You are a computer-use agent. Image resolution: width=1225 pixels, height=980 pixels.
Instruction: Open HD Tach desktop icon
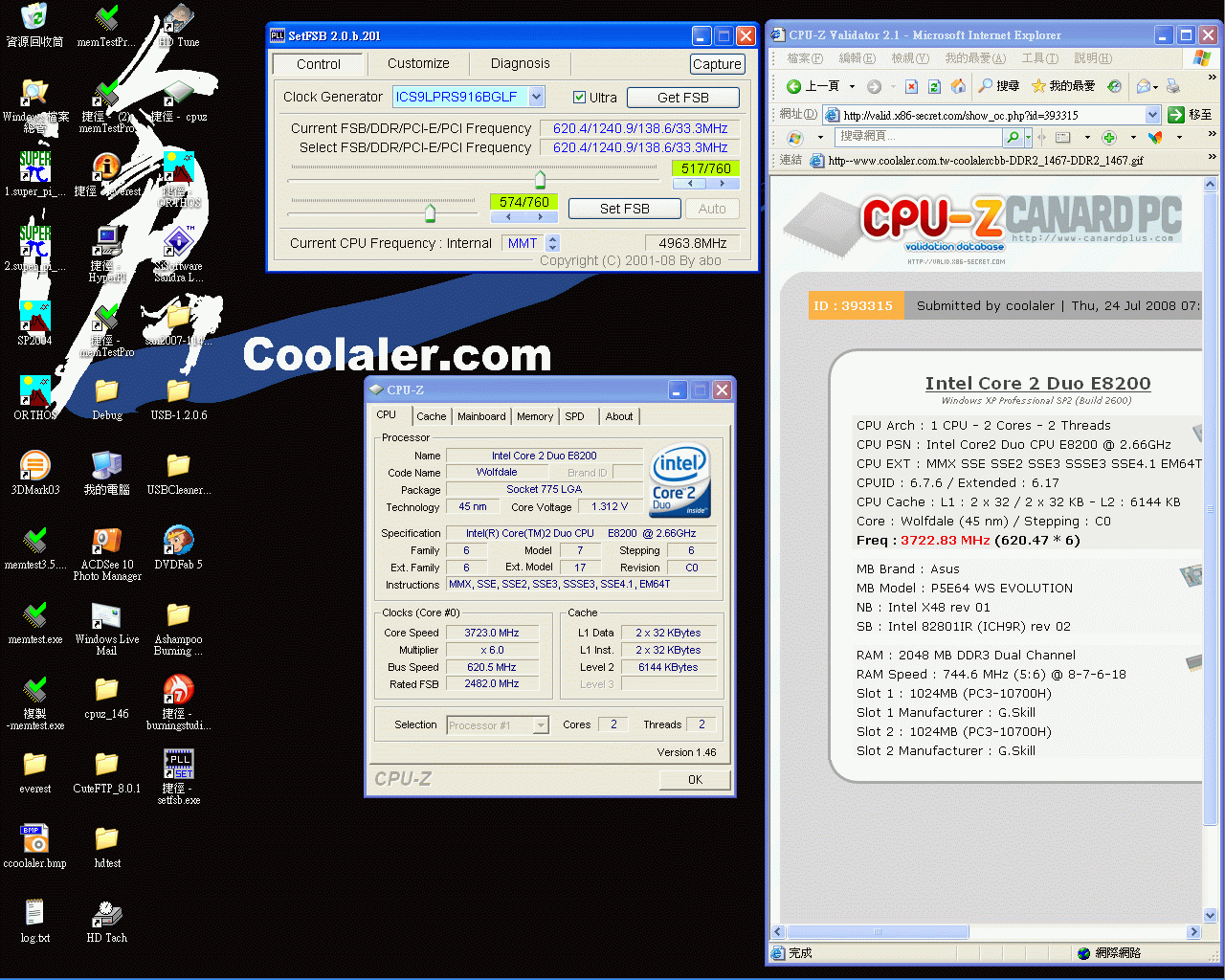(107, 915)
